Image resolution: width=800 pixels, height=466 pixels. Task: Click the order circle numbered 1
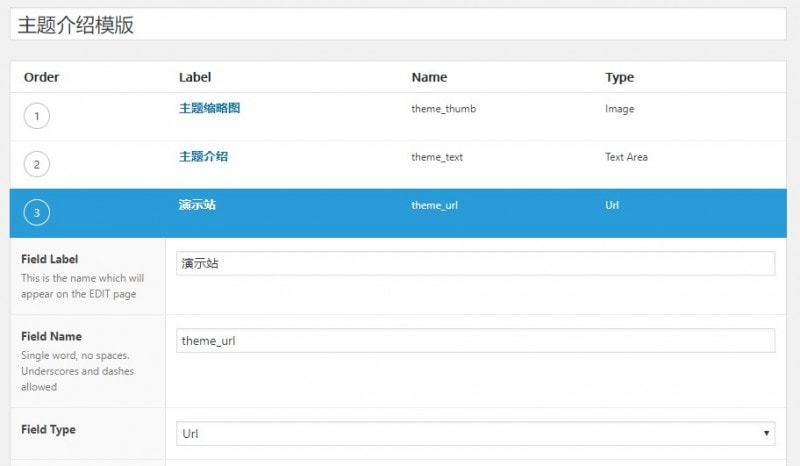[37, 117]
